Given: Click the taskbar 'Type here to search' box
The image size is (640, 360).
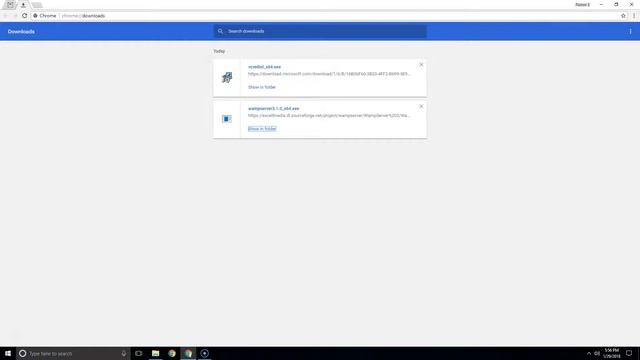Looking at the screenshot, I should tap(73, 353).
